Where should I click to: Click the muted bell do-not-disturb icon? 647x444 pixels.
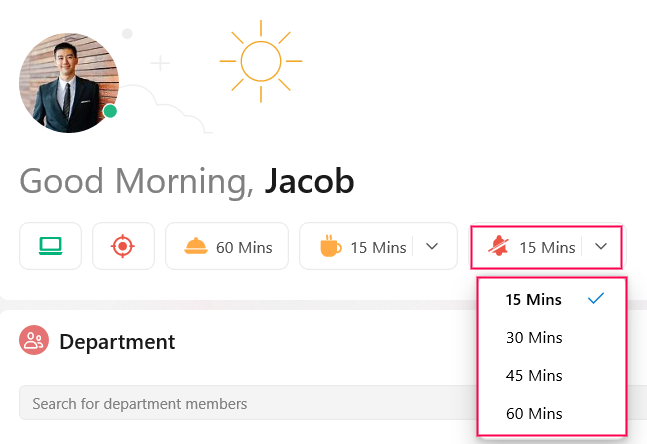(498, 246)
